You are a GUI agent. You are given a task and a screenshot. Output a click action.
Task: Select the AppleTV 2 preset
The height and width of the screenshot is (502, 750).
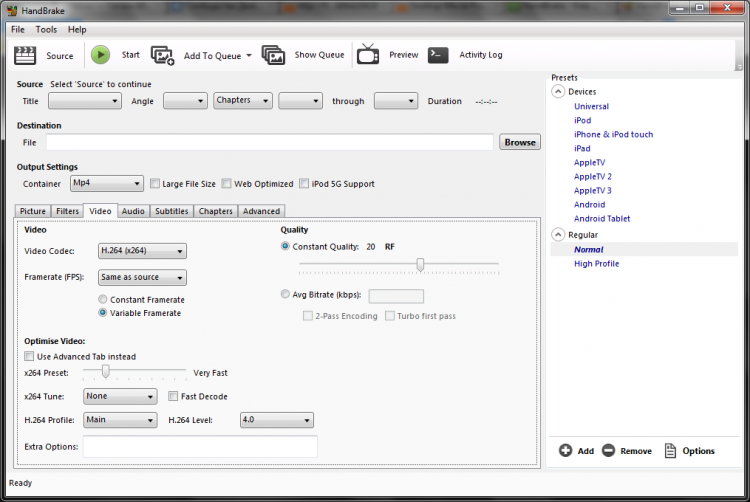coord(593,176)
